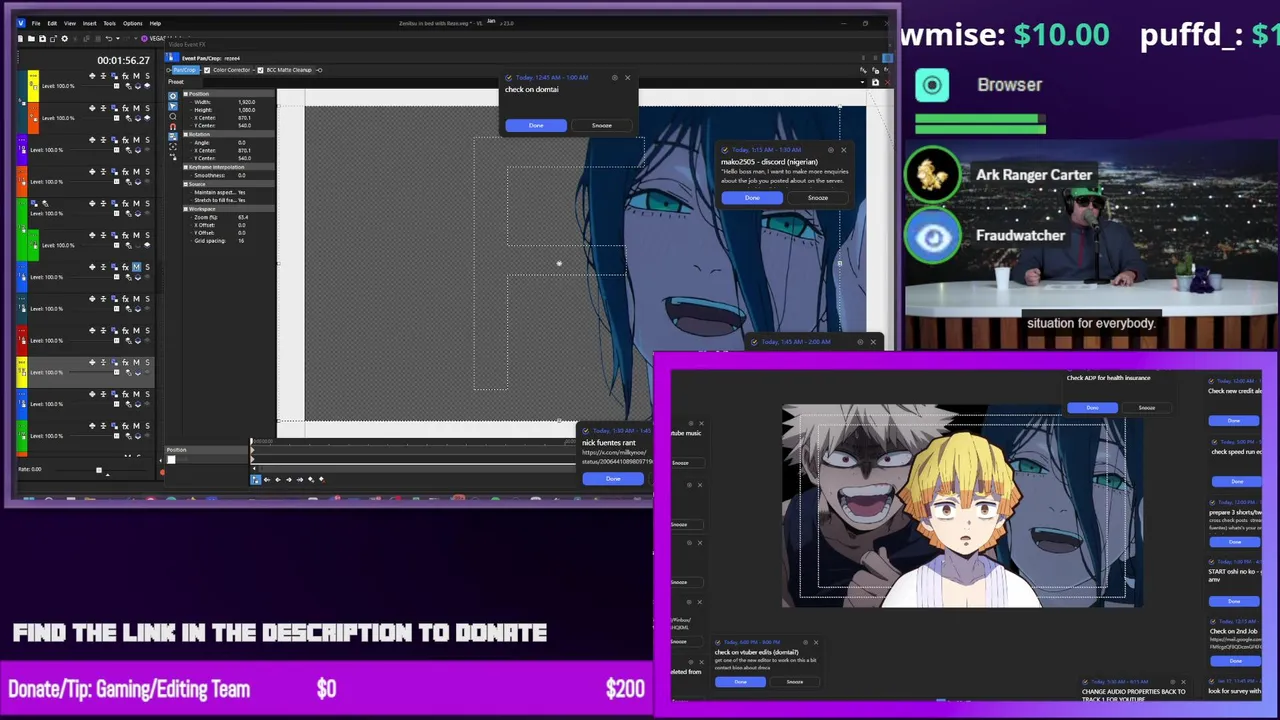Snooze the 'check on domtai' reminder

[602, 125]
